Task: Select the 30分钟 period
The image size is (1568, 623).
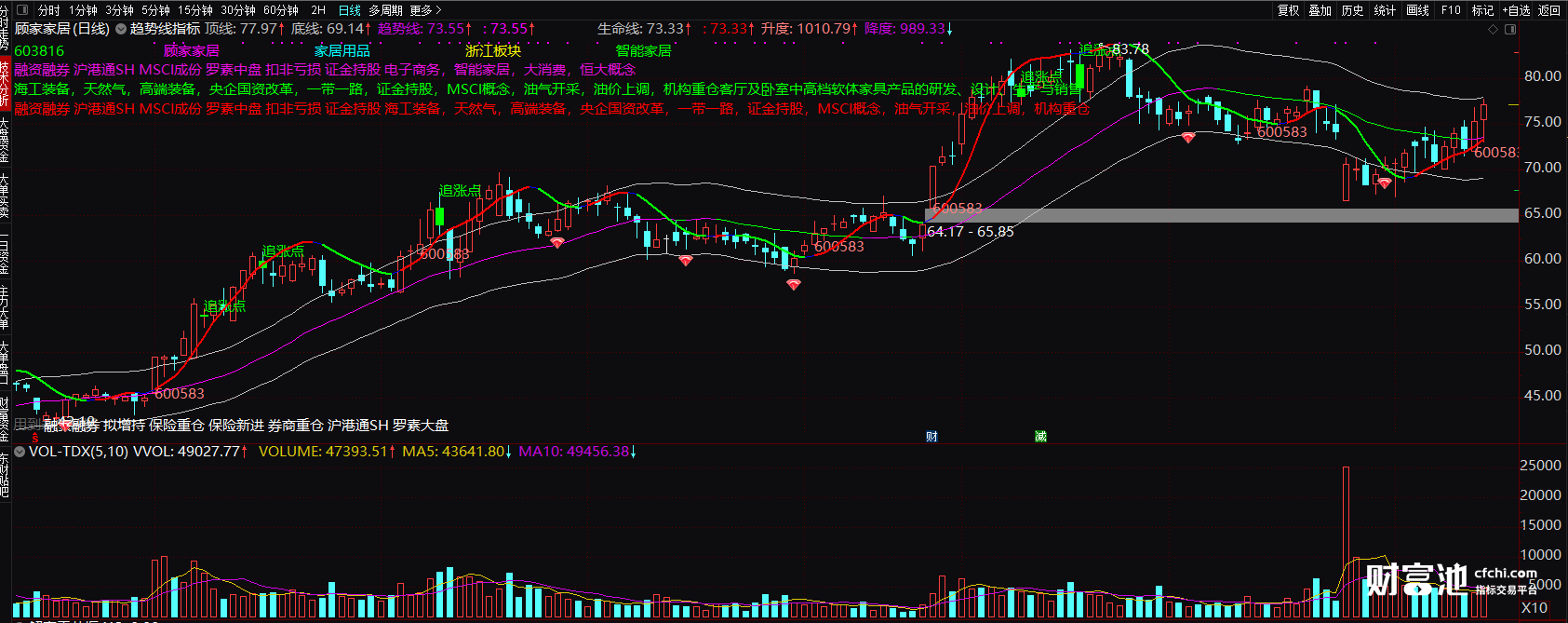Action: pyautogui.click(x=238, y=10)
